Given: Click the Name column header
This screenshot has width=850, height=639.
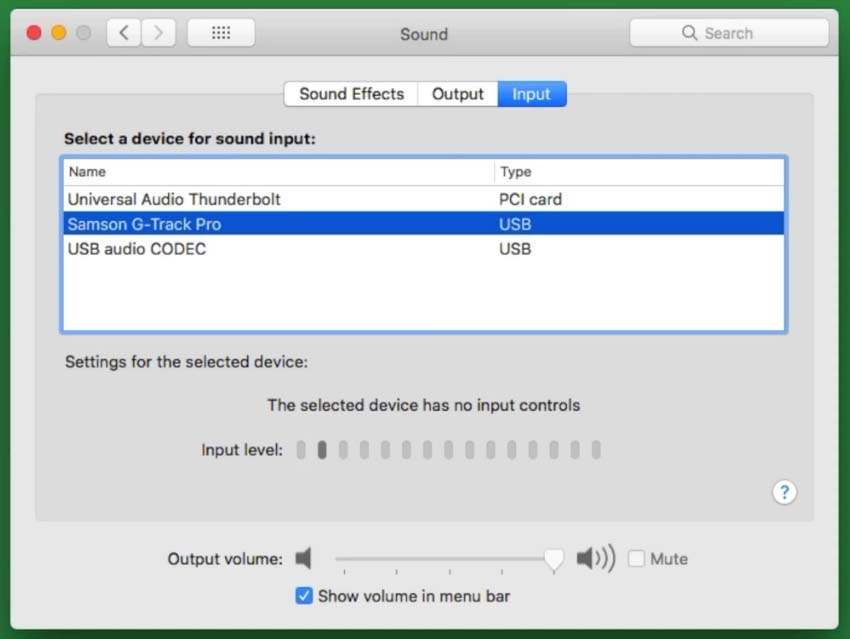Looking at the screenshot, I should tap(279, 172).
